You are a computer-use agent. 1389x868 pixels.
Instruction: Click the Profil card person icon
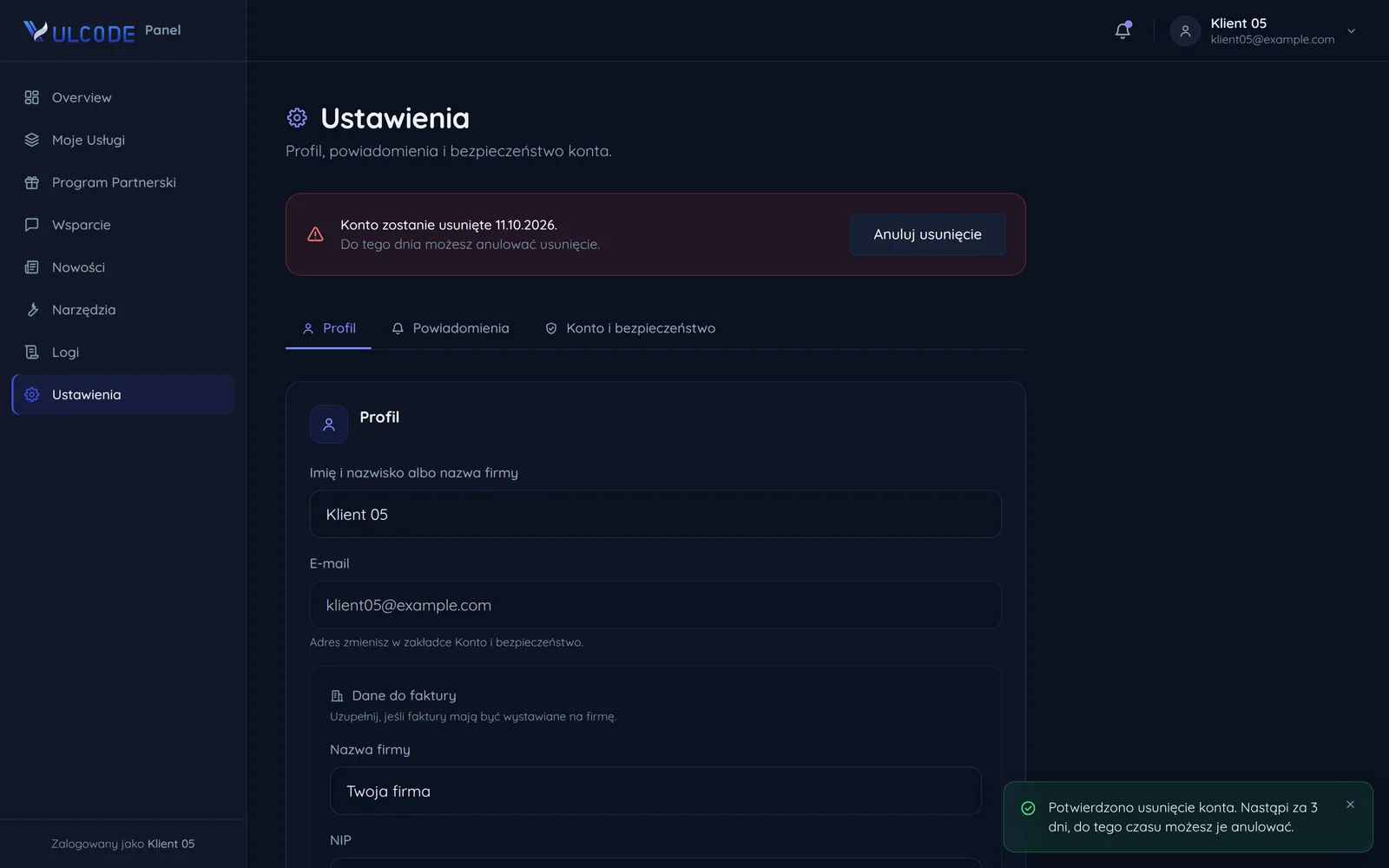point(329,424)
